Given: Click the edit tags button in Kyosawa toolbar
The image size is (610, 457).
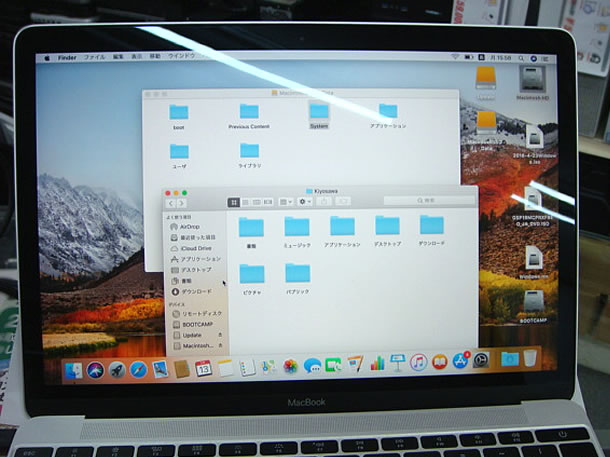Looking at the screenshot, I should click(x=343, y=201).
